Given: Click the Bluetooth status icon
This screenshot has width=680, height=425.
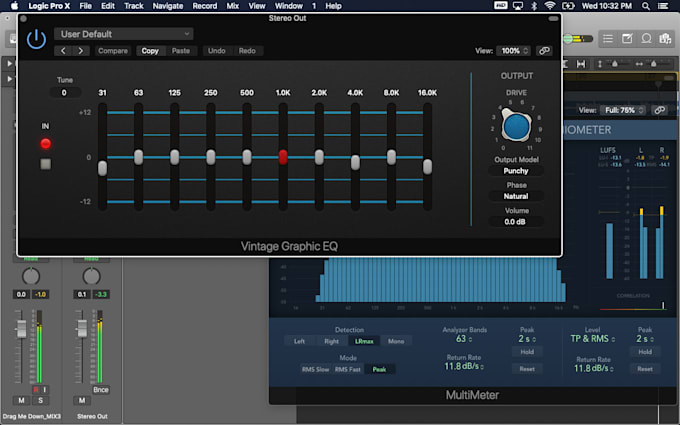Looking at the screenshot, I should tap(534, 6).
